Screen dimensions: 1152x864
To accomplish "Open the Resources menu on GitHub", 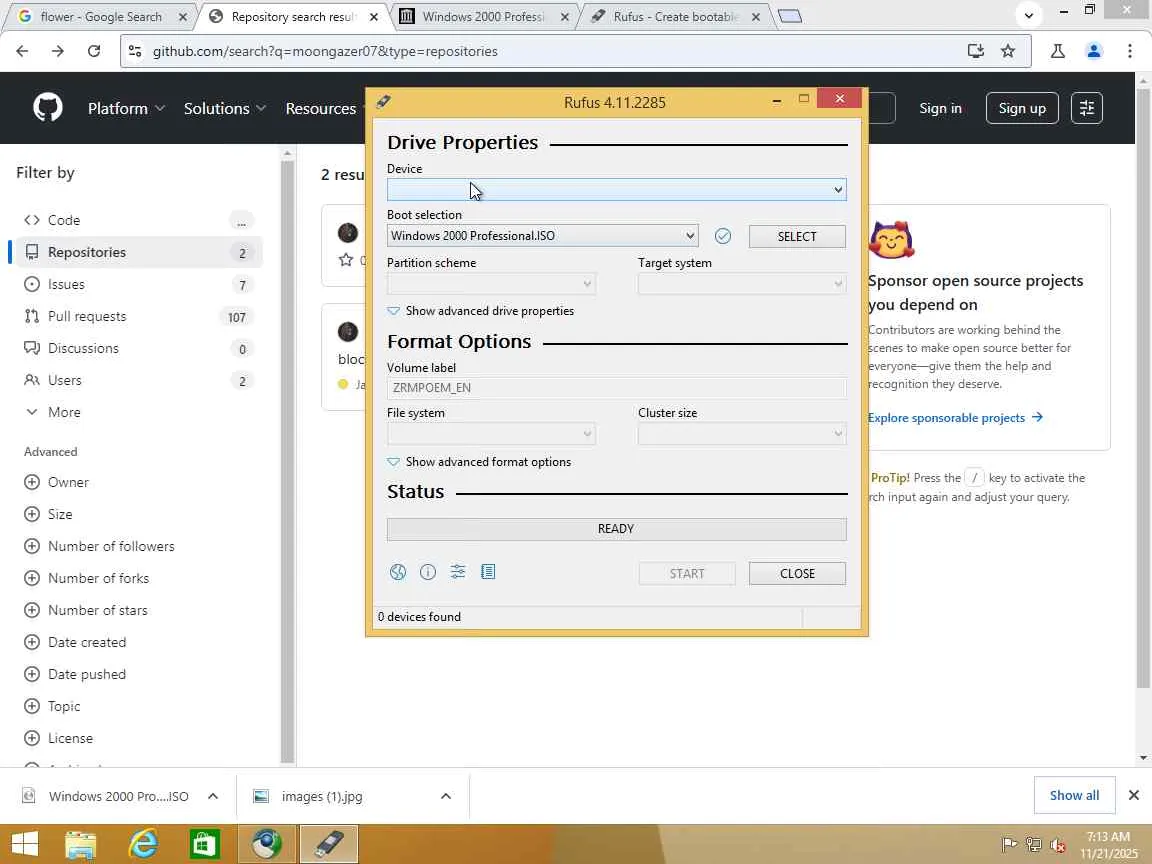I will pyautogui.click(x=321, y=108).
